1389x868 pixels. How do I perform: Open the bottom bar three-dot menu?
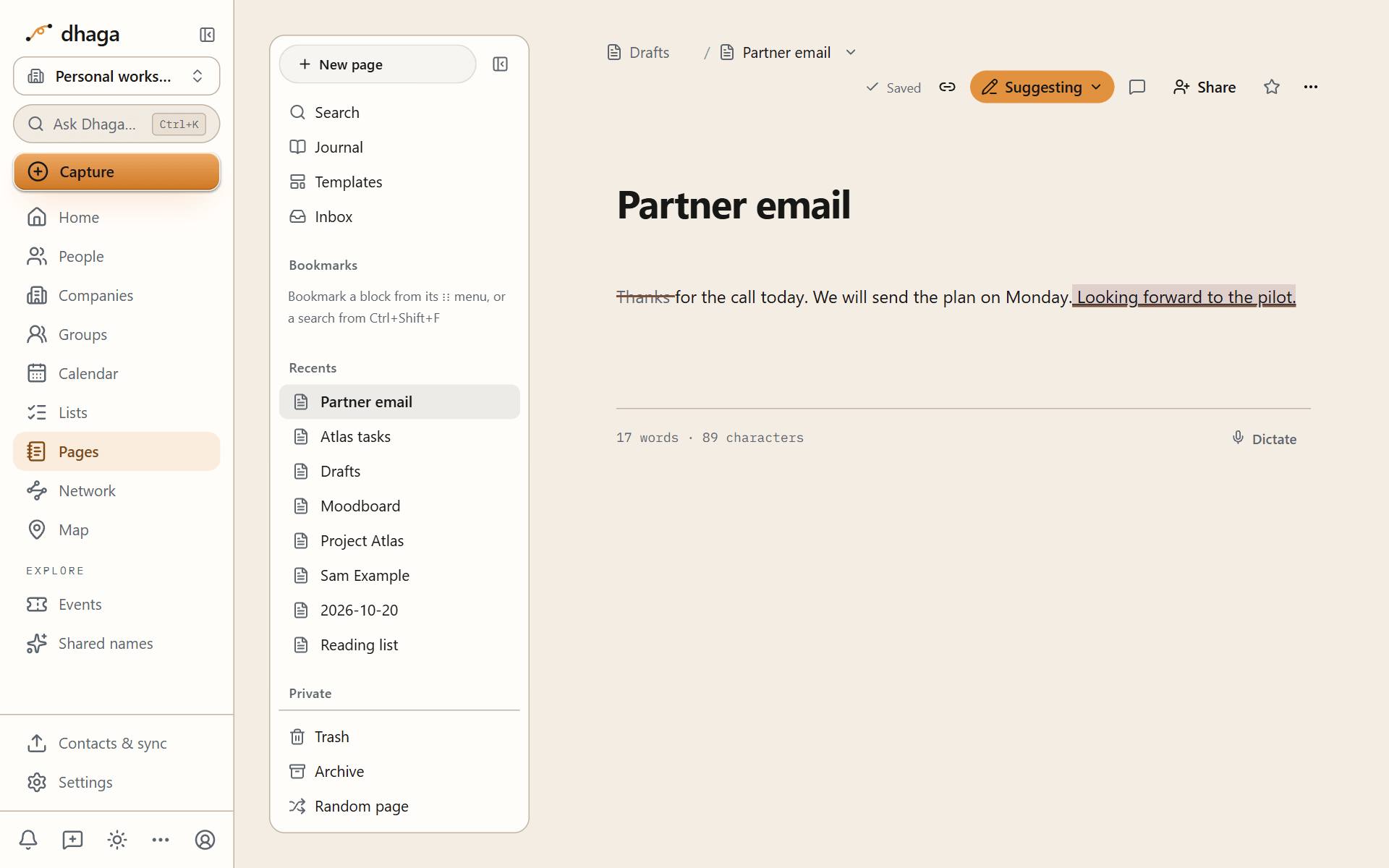(x=161, y=840)
